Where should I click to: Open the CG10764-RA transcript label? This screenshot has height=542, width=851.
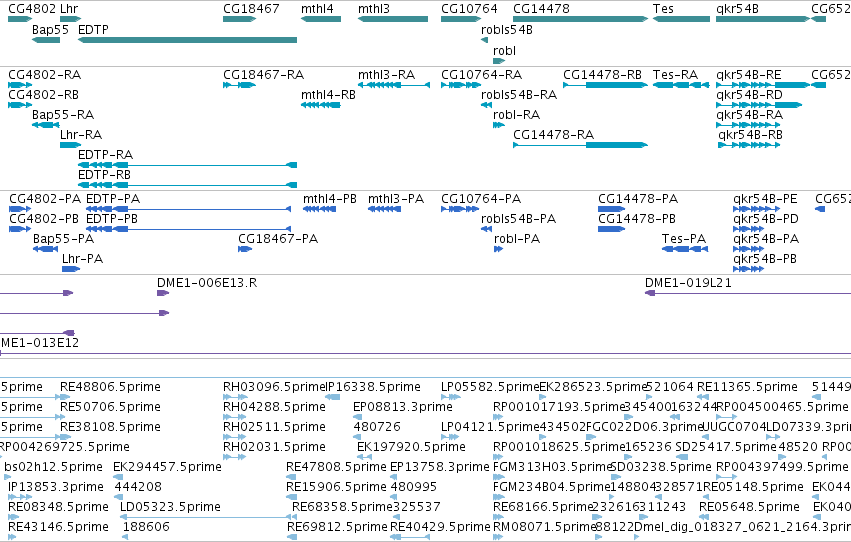coord(482,74)
